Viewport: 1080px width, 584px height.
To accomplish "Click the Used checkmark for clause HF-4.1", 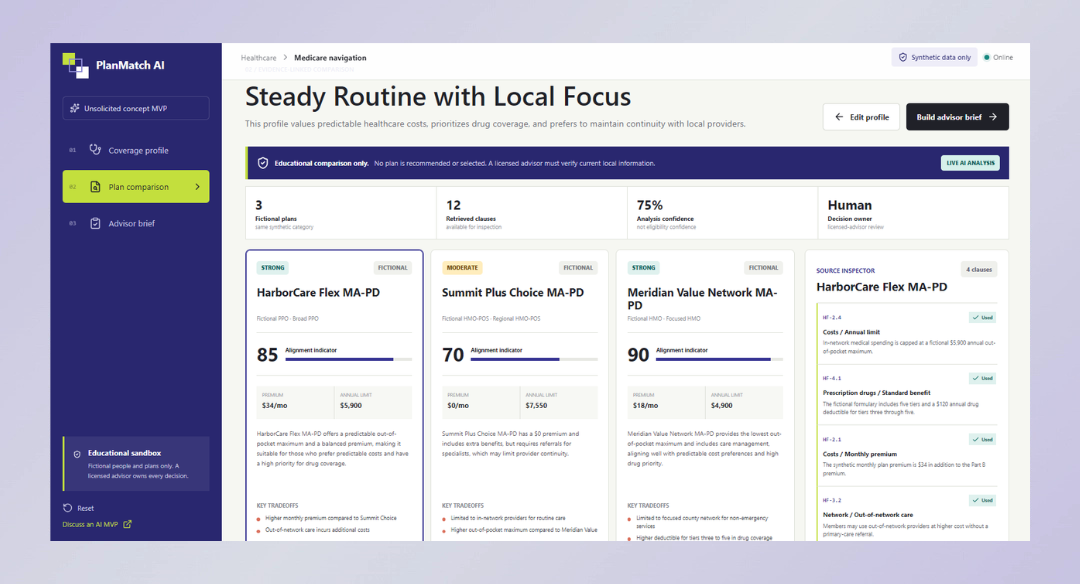I will [x=976, y=378].
